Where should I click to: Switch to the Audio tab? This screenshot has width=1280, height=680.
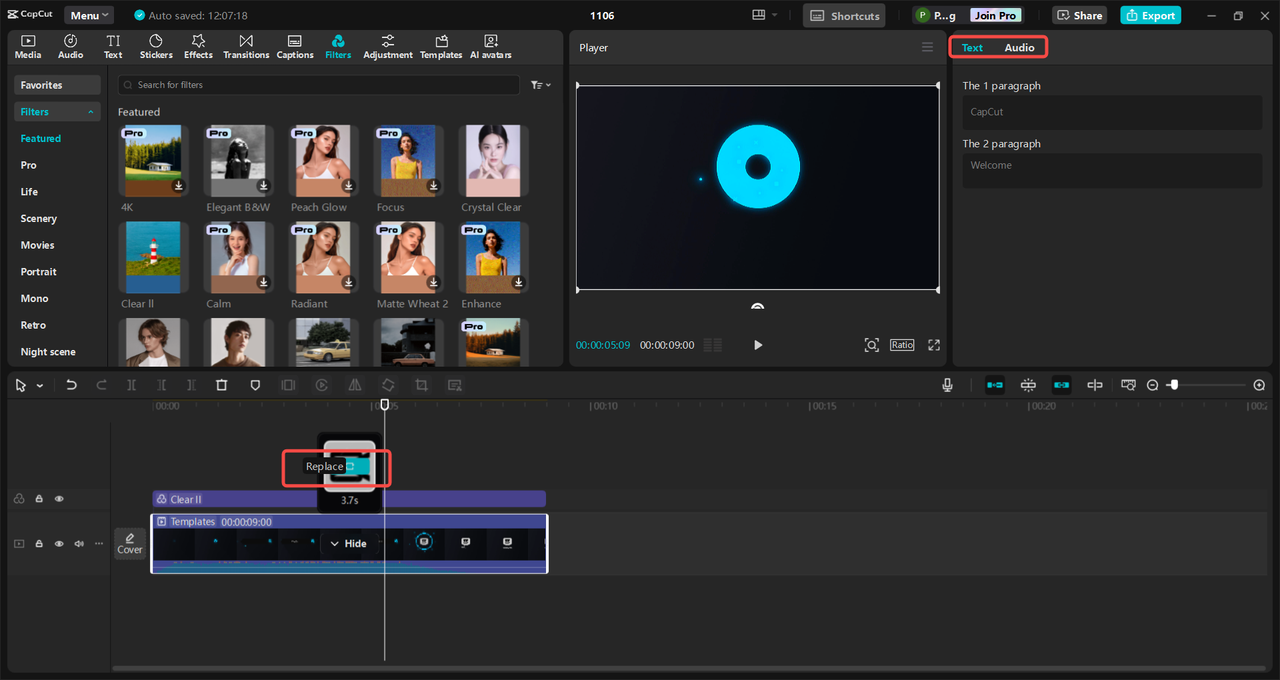tap(1019, 48)
